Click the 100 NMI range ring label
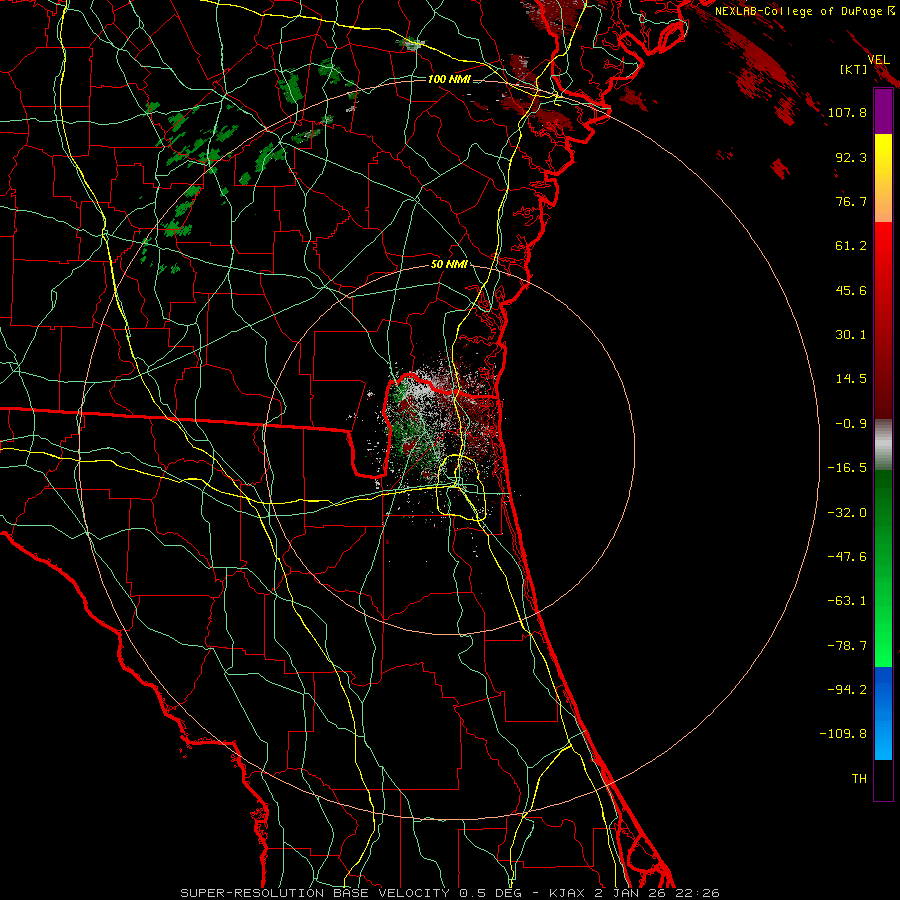The height and width of the screenshot is (900, 900). tap(449, 79)
